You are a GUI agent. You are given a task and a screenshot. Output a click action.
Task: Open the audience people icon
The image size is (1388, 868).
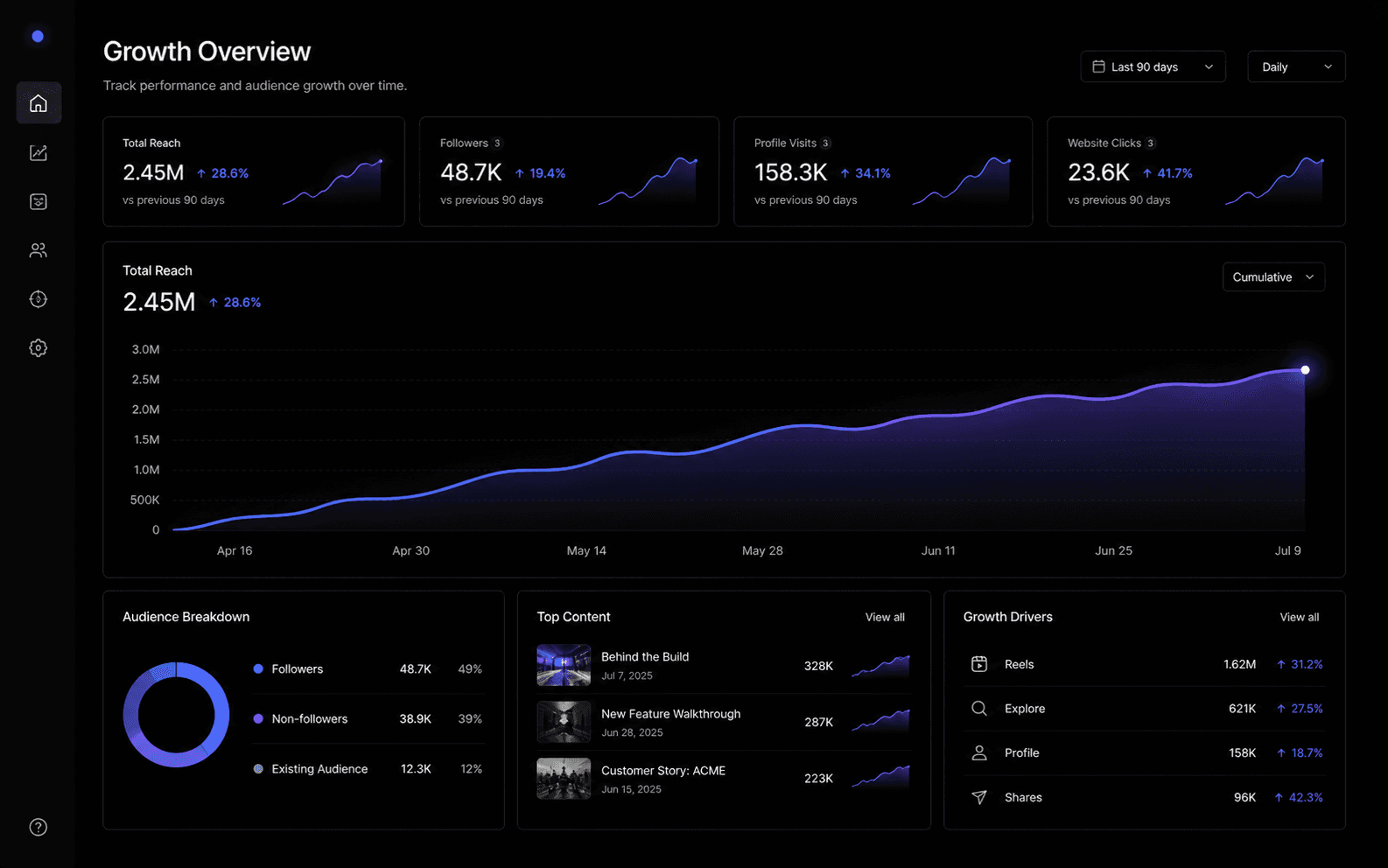[39, 250]
